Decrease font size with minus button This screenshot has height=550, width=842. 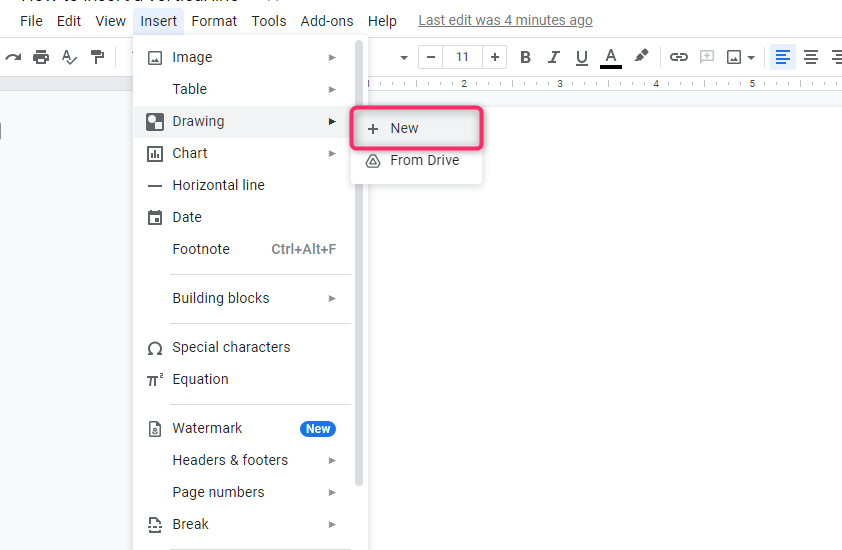[x=431, y=57]
